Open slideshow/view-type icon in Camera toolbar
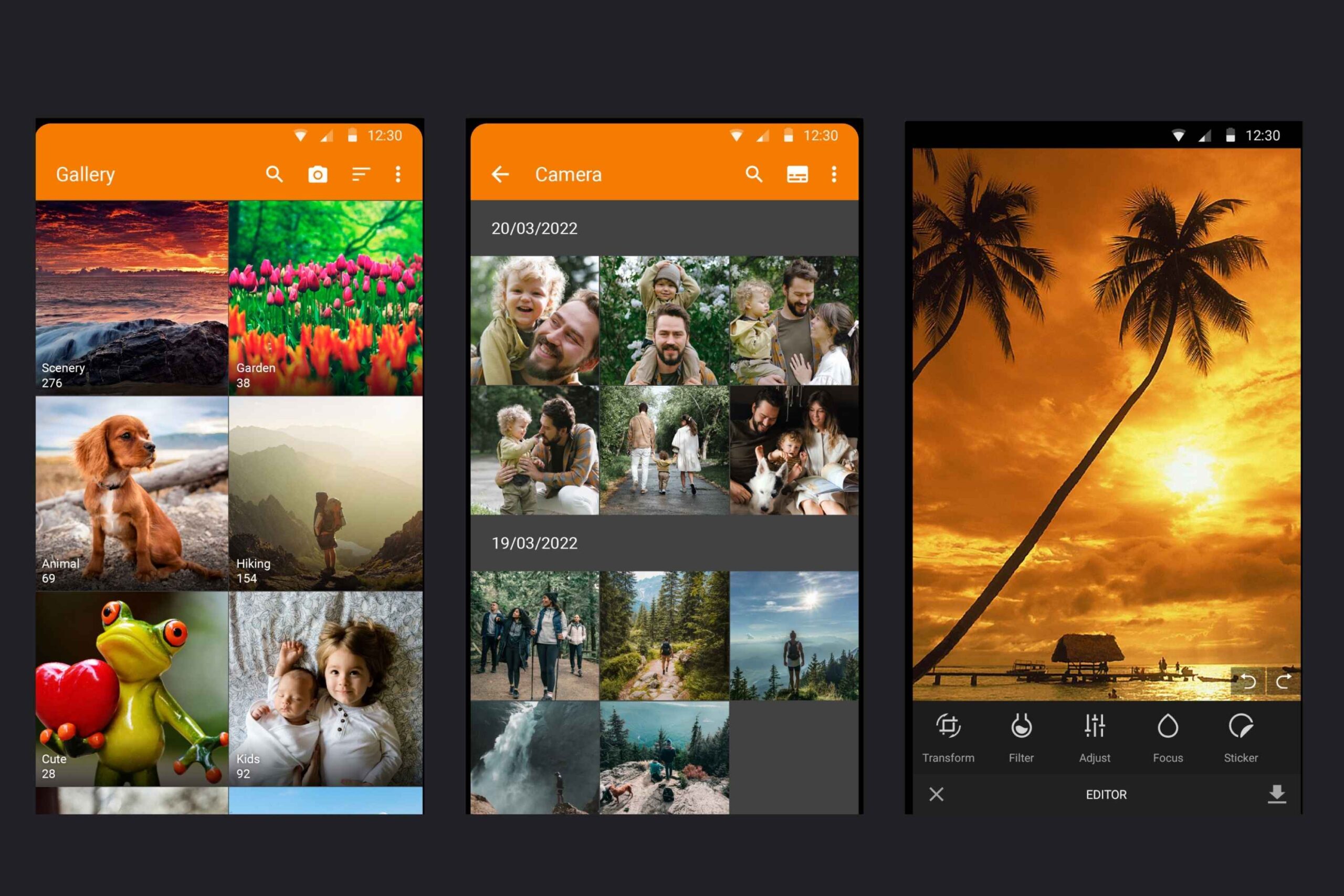The image size is (1344, 896). [797, 174]
